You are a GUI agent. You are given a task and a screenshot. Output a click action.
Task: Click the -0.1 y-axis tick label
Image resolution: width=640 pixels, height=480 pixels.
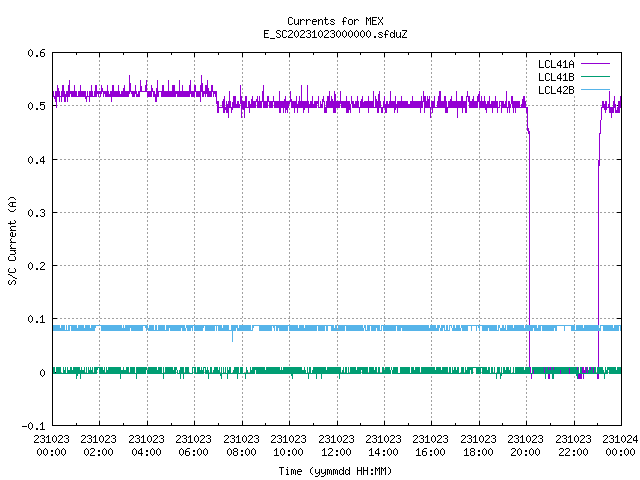(x=33, y=426)
